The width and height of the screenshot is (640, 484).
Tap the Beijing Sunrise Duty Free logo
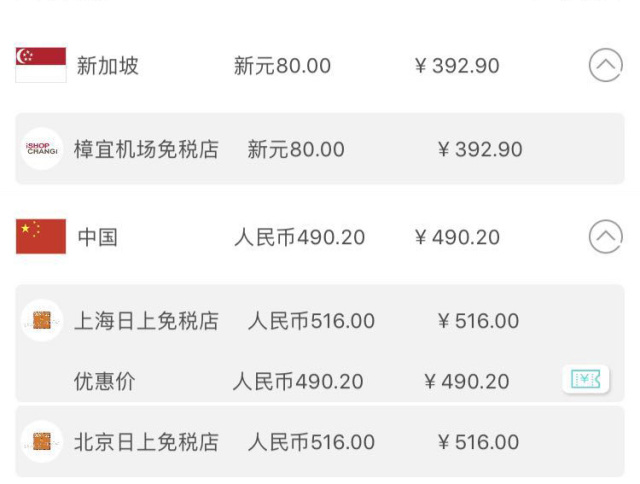(42, 442)
